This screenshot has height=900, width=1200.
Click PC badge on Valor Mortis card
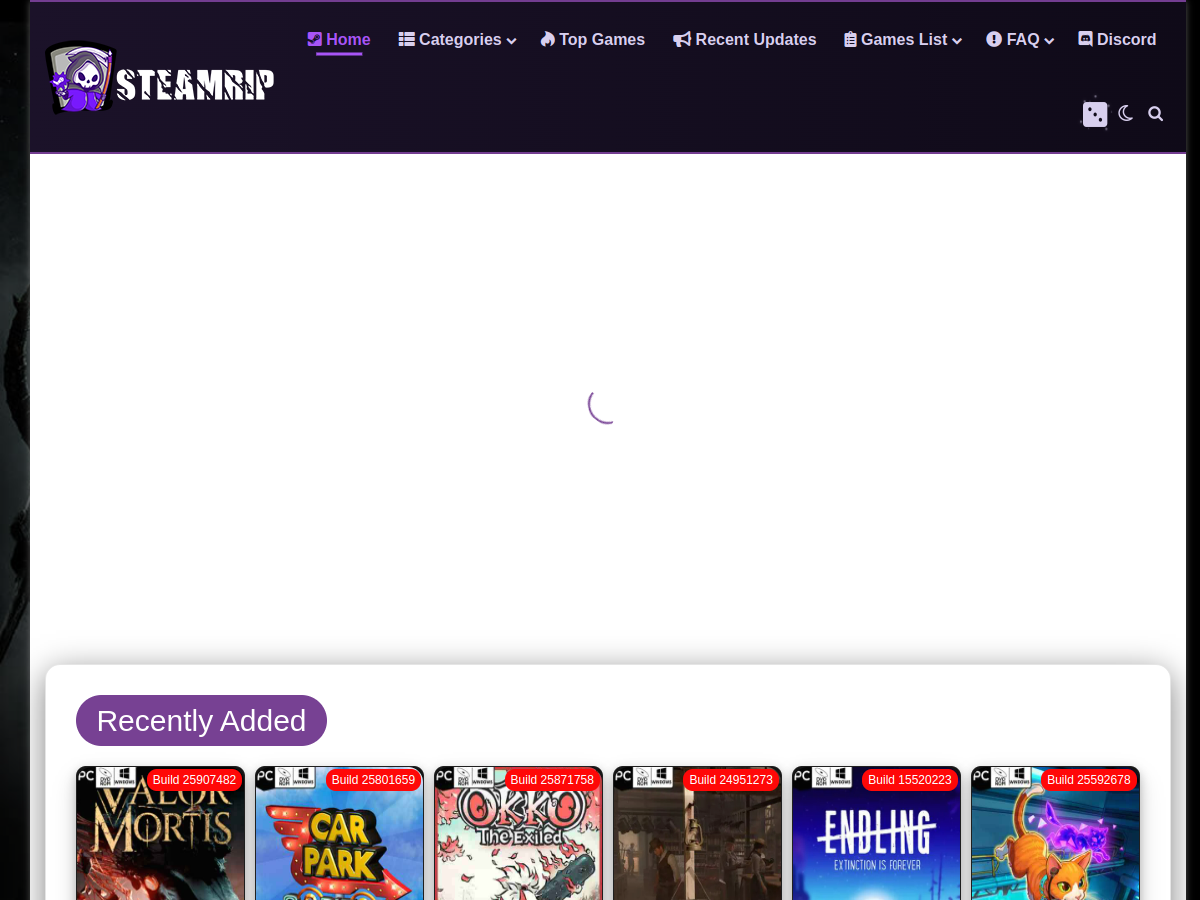coord(86,775)
